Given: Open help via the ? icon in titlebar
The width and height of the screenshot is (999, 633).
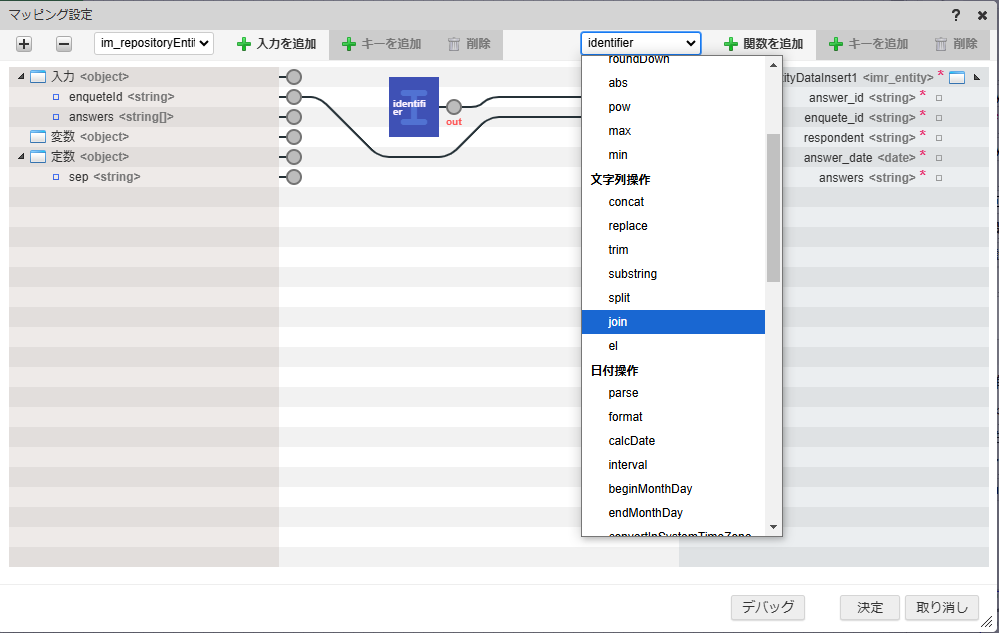Looking at the screenshot, I should coord(958,15).
